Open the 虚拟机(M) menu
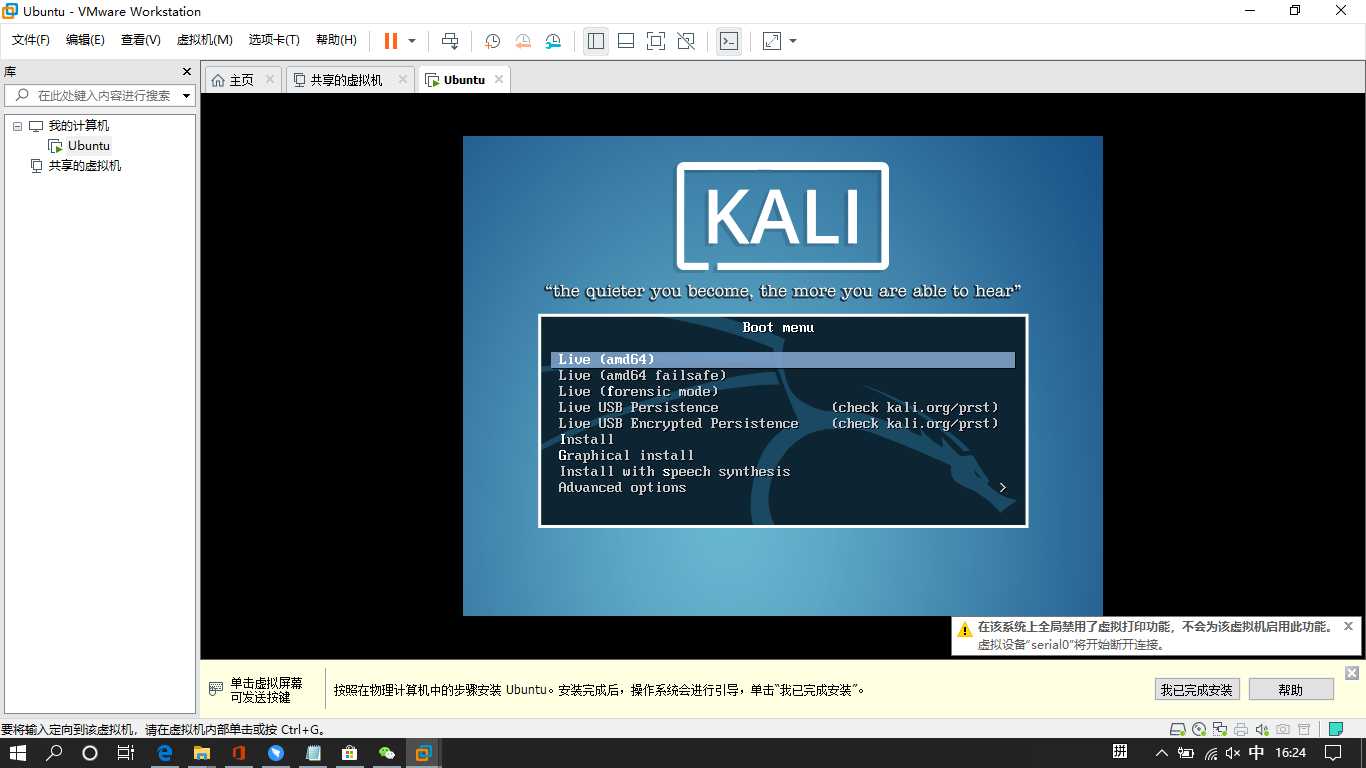 [205, 40]
